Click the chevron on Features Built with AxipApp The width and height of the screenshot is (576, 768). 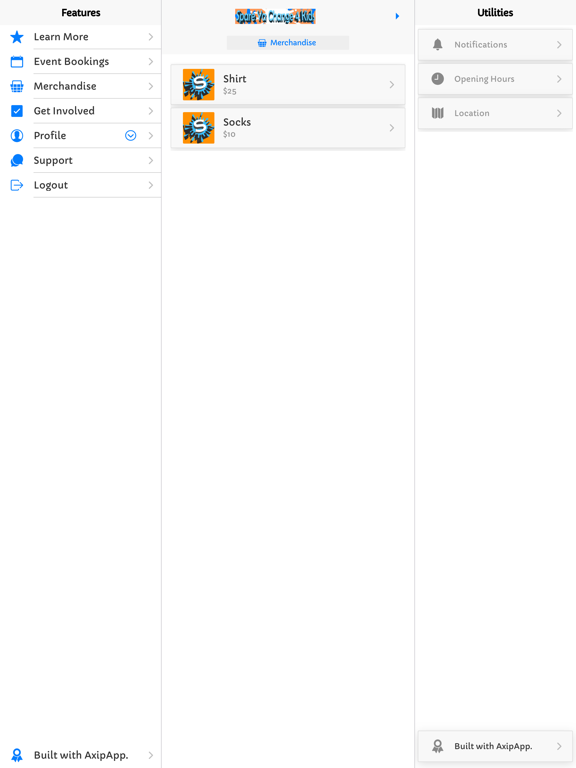tap(151, 755)
